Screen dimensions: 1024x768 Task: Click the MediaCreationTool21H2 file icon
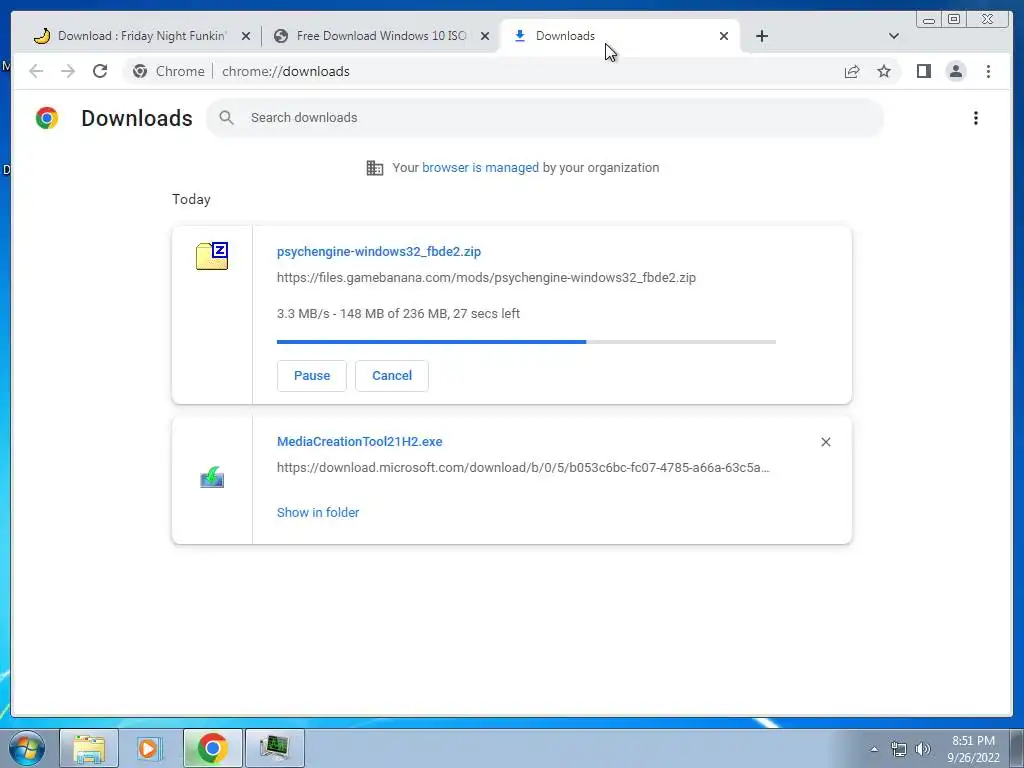(212, 477)
